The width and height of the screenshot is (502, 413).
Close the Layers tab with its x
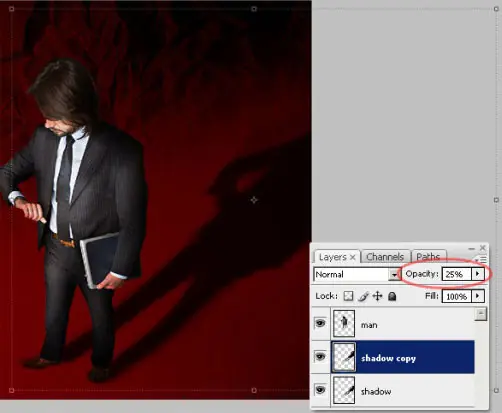click(352, 257)
